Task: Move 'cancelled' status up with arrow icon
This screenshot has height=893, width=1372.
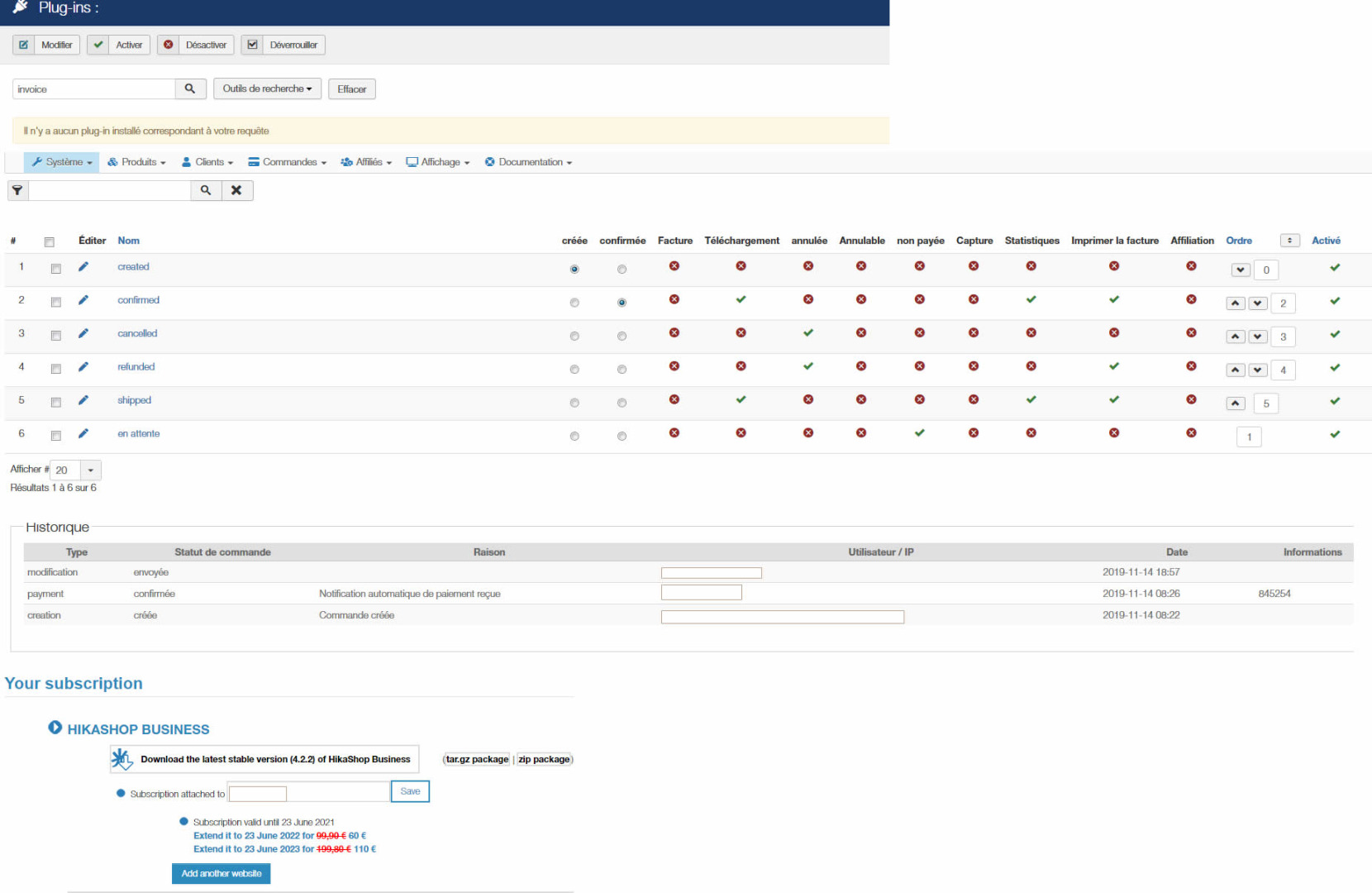Action: (x=1235, y=337)
